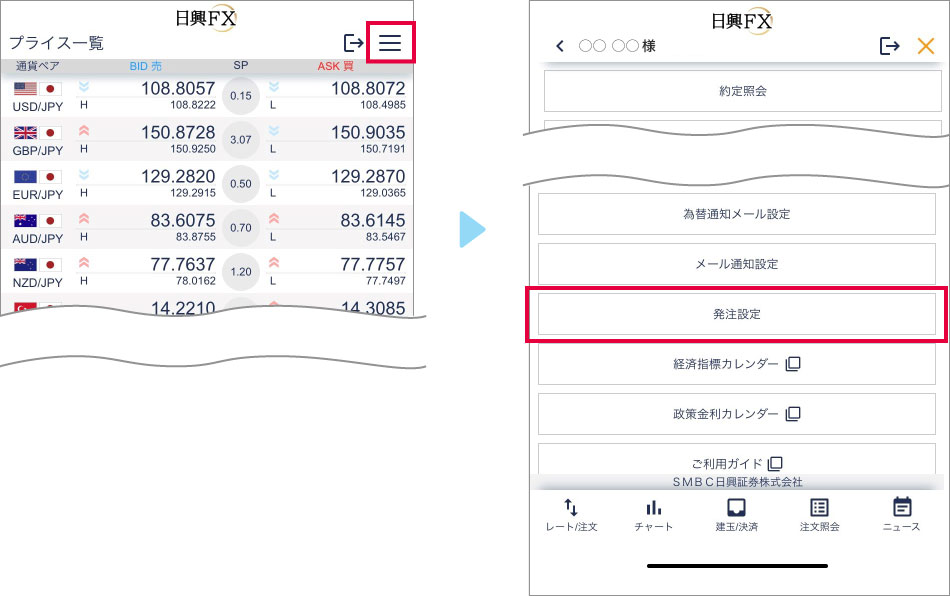950x596 pixels.
Task: Close the menu with the orange X
Action: [x=925, y=46]
